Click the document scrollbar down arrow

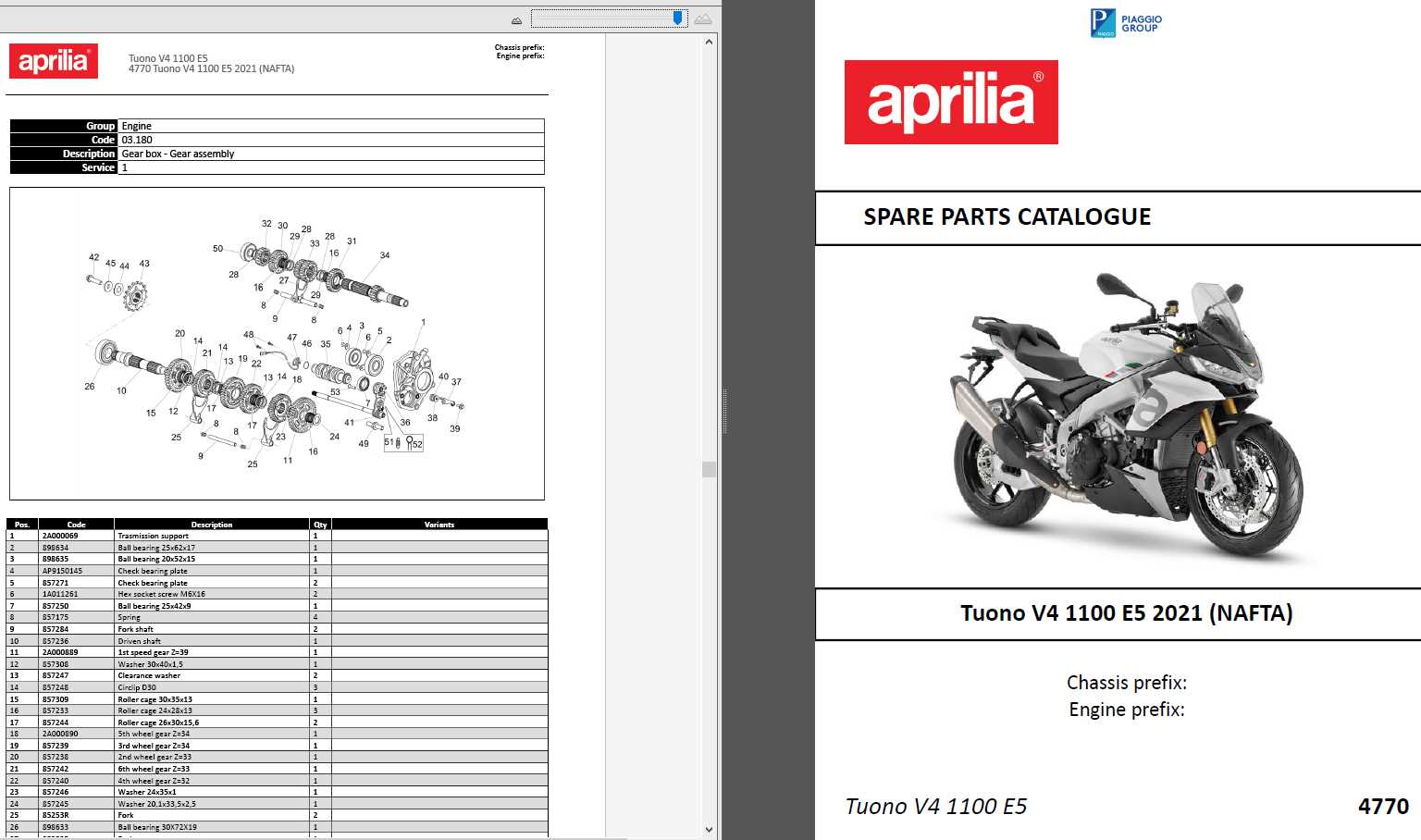709,830
